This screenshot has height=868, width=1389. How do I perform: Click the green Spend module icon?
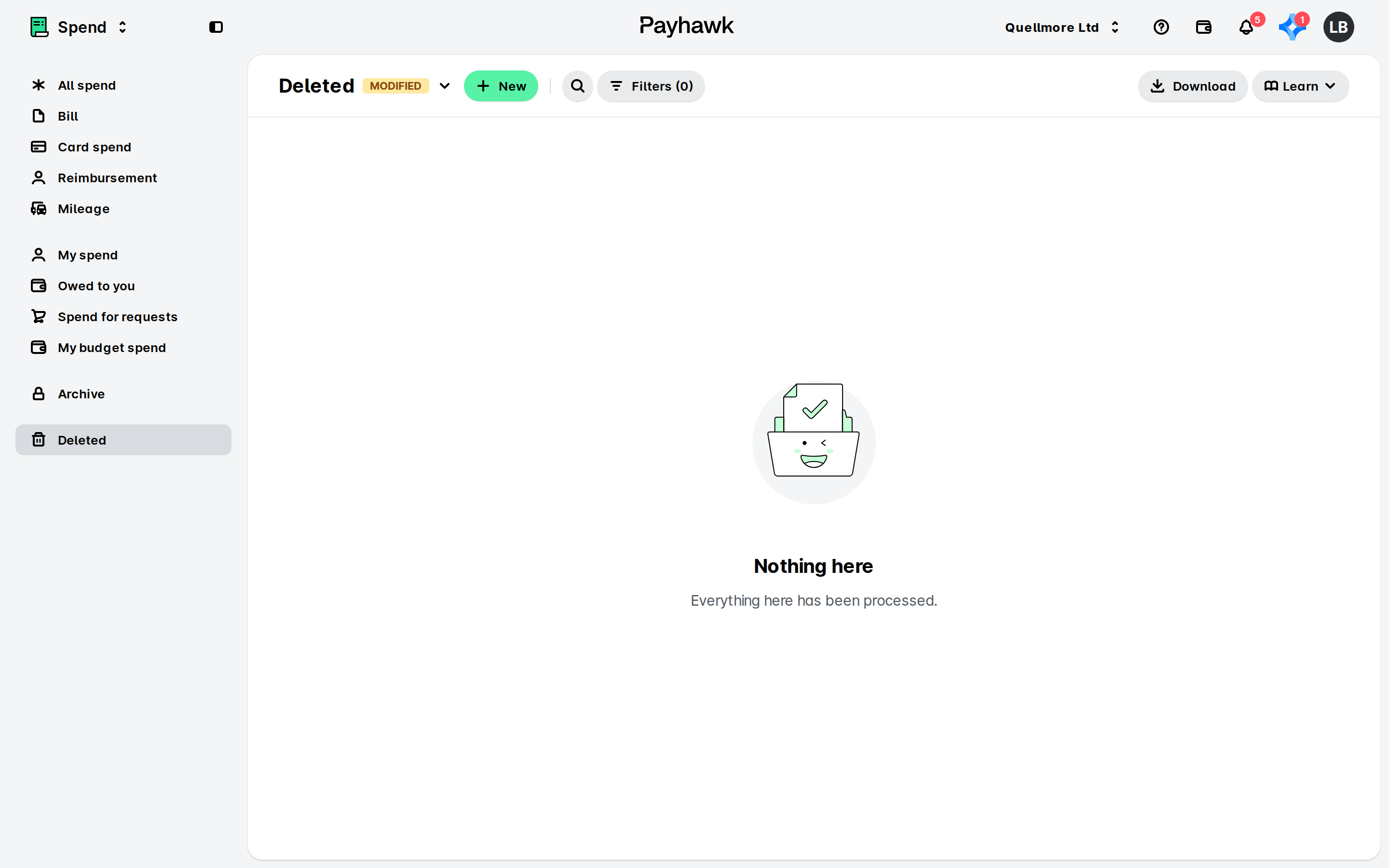(39, 27)
